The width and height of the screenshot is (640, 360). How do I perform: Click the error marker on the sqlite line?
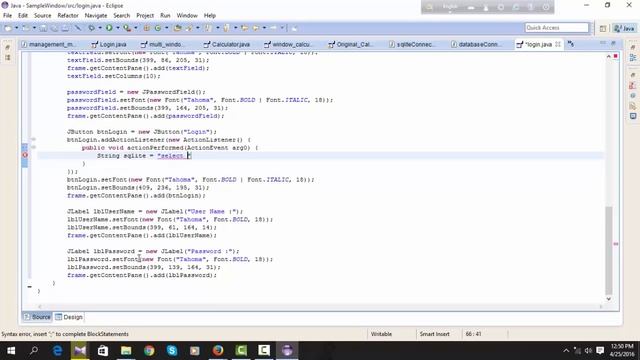pyautogui.click(x=25, y=155)
